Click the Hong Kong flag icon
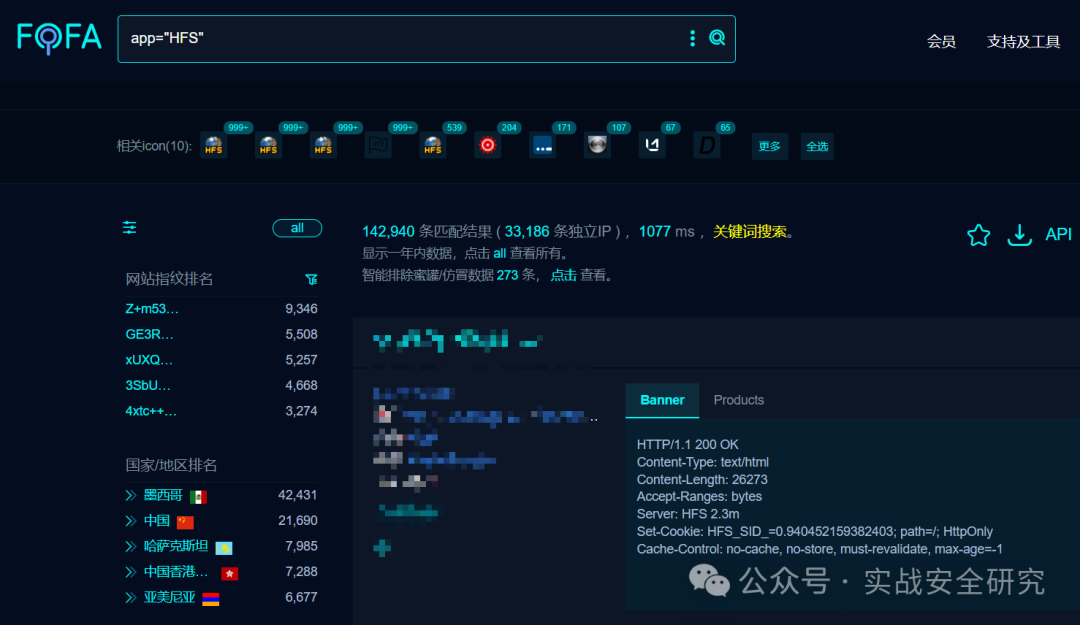 point(229,573)
